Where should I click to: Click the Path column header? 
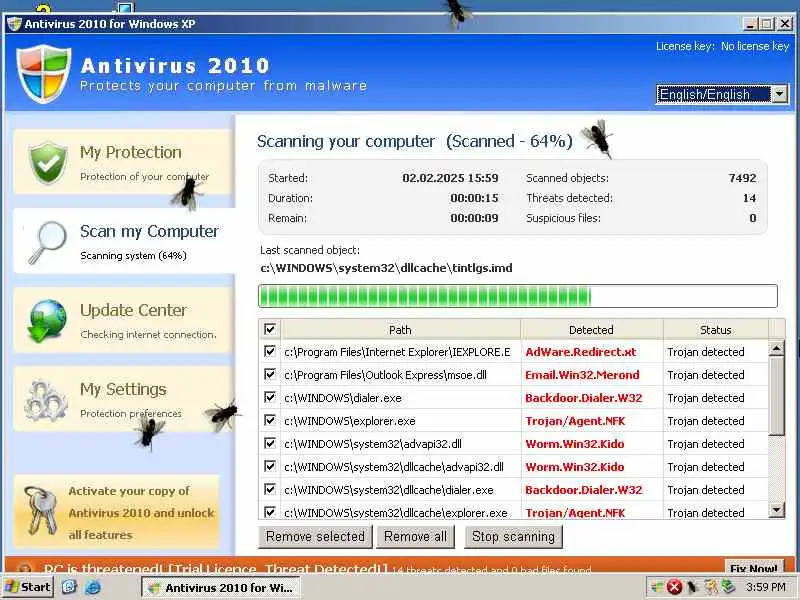(x=401, y=330)
